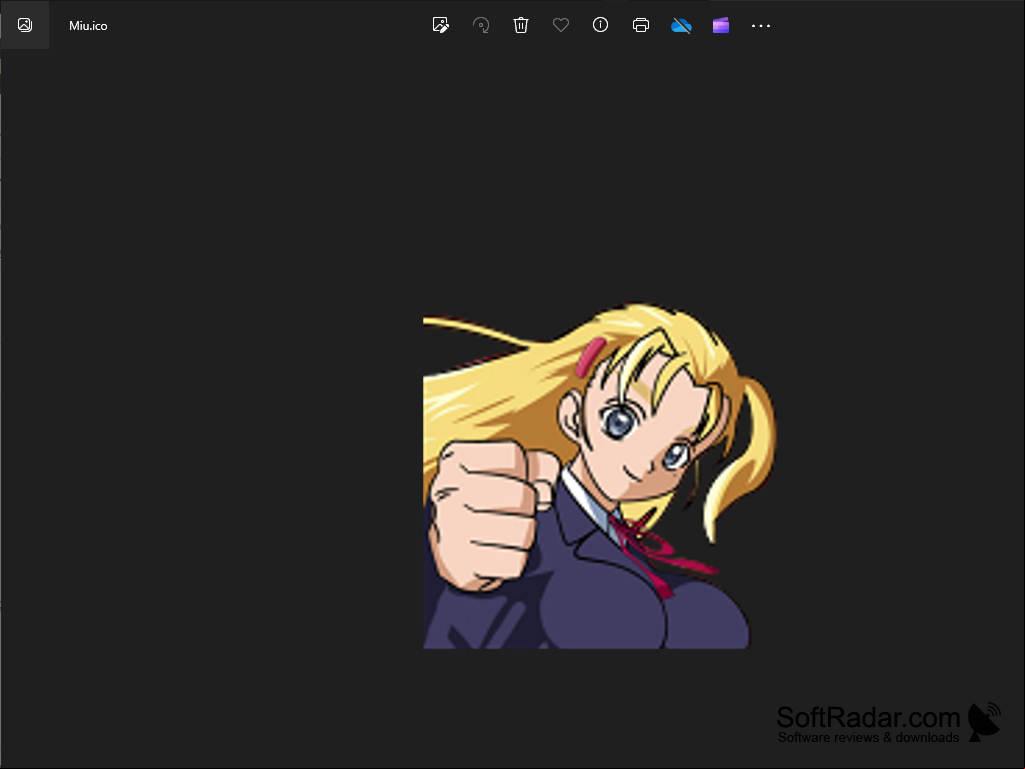Open file info panel icon
Screen dimensions: 1025x769
click(x=600, y=25)
